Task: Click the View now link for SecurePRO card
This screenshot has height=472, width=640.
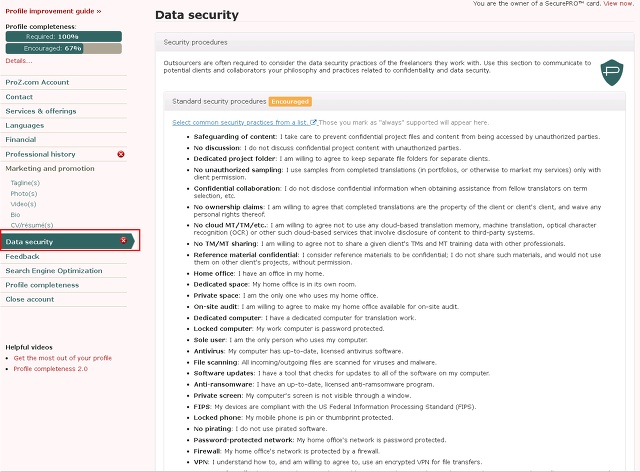Action: 618,3
